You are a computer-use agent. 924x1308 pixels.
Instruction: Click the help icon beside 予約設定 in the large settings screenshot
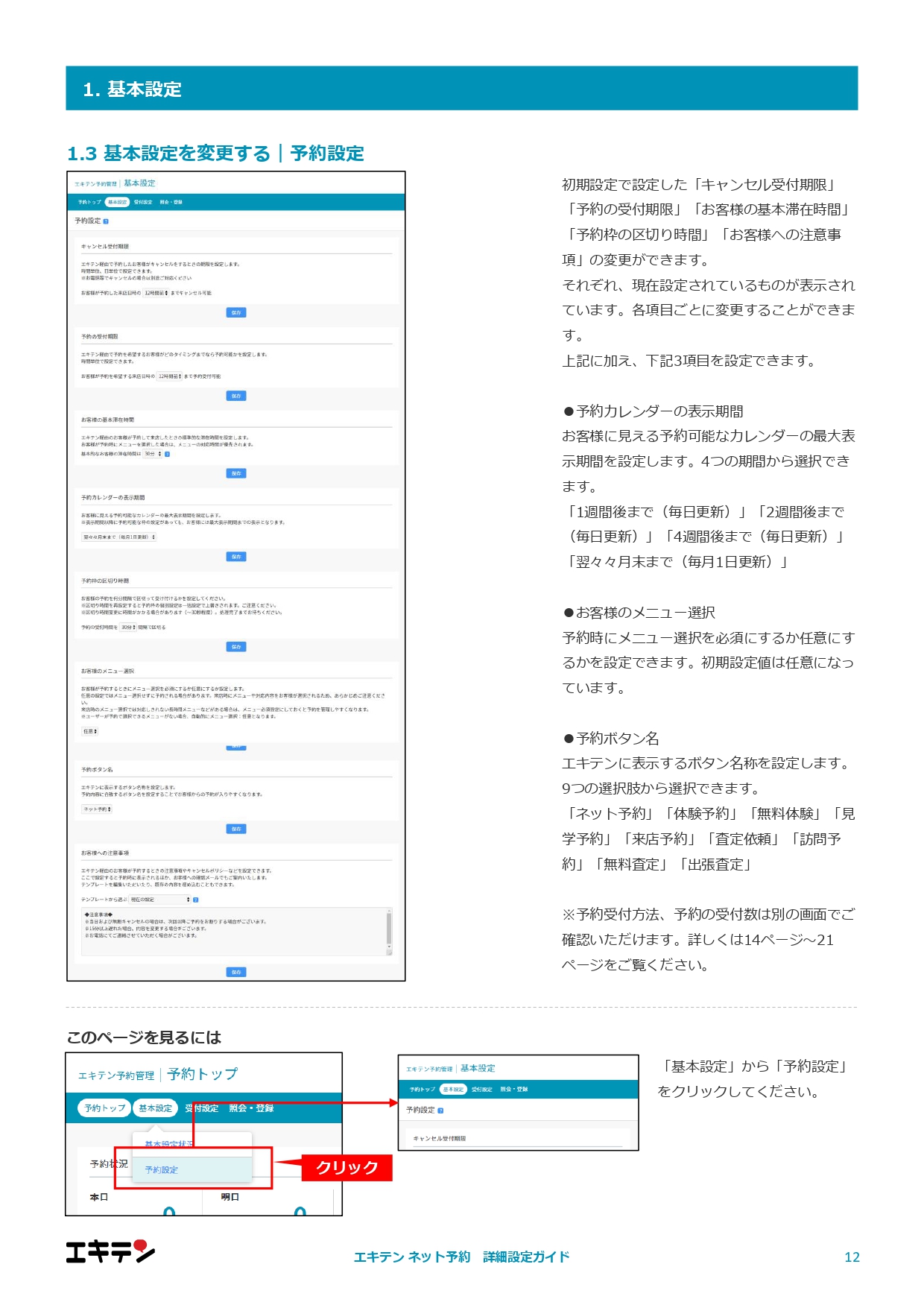106,221
